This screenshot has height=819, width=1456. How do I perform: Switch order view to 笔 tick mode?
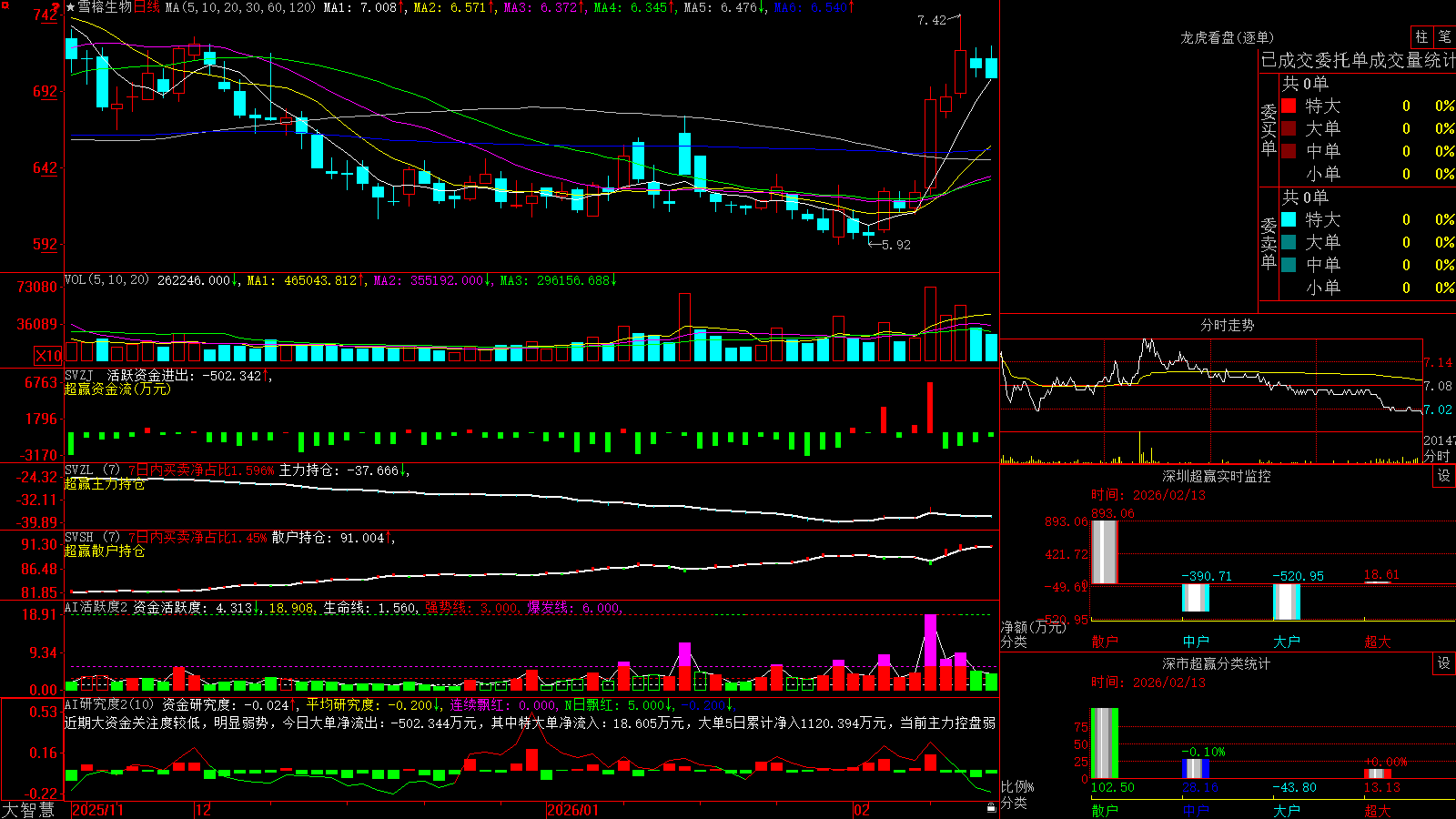[x=1444, y=37]
